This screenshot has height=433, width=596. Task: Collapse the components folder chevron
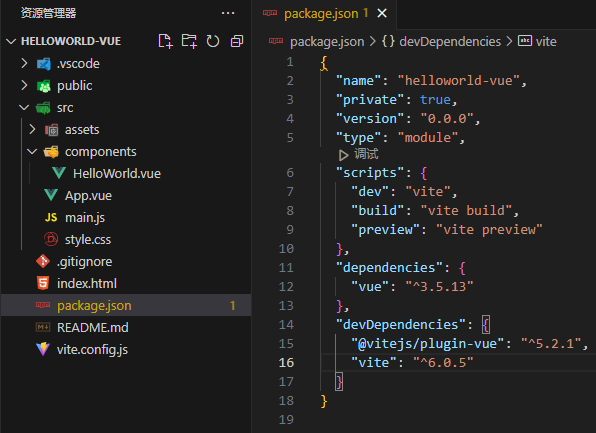[32, 152]
